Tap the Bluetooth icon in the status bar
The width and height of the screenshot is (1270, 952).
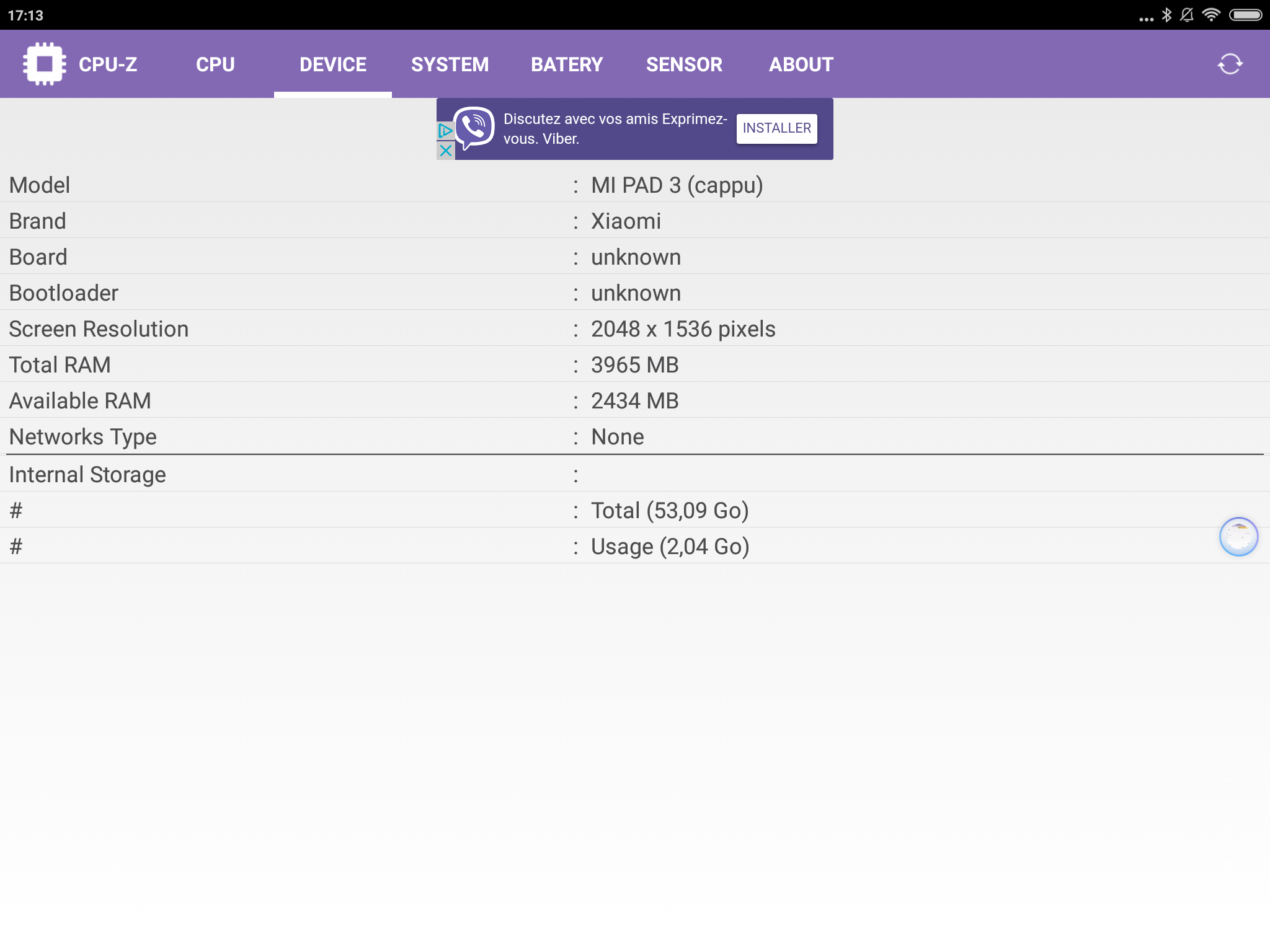1166,15
